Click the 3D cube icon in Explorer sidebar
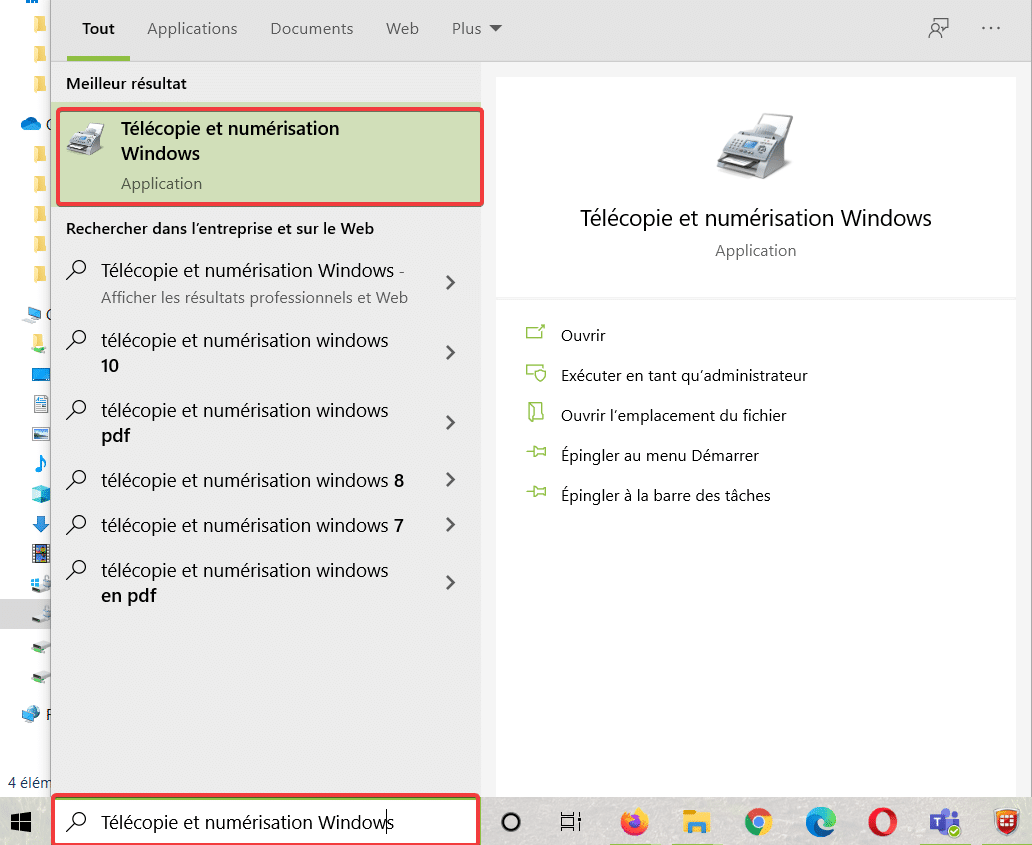The height and width of the screenshot is (845, 1032). click(x=40, y=494)
